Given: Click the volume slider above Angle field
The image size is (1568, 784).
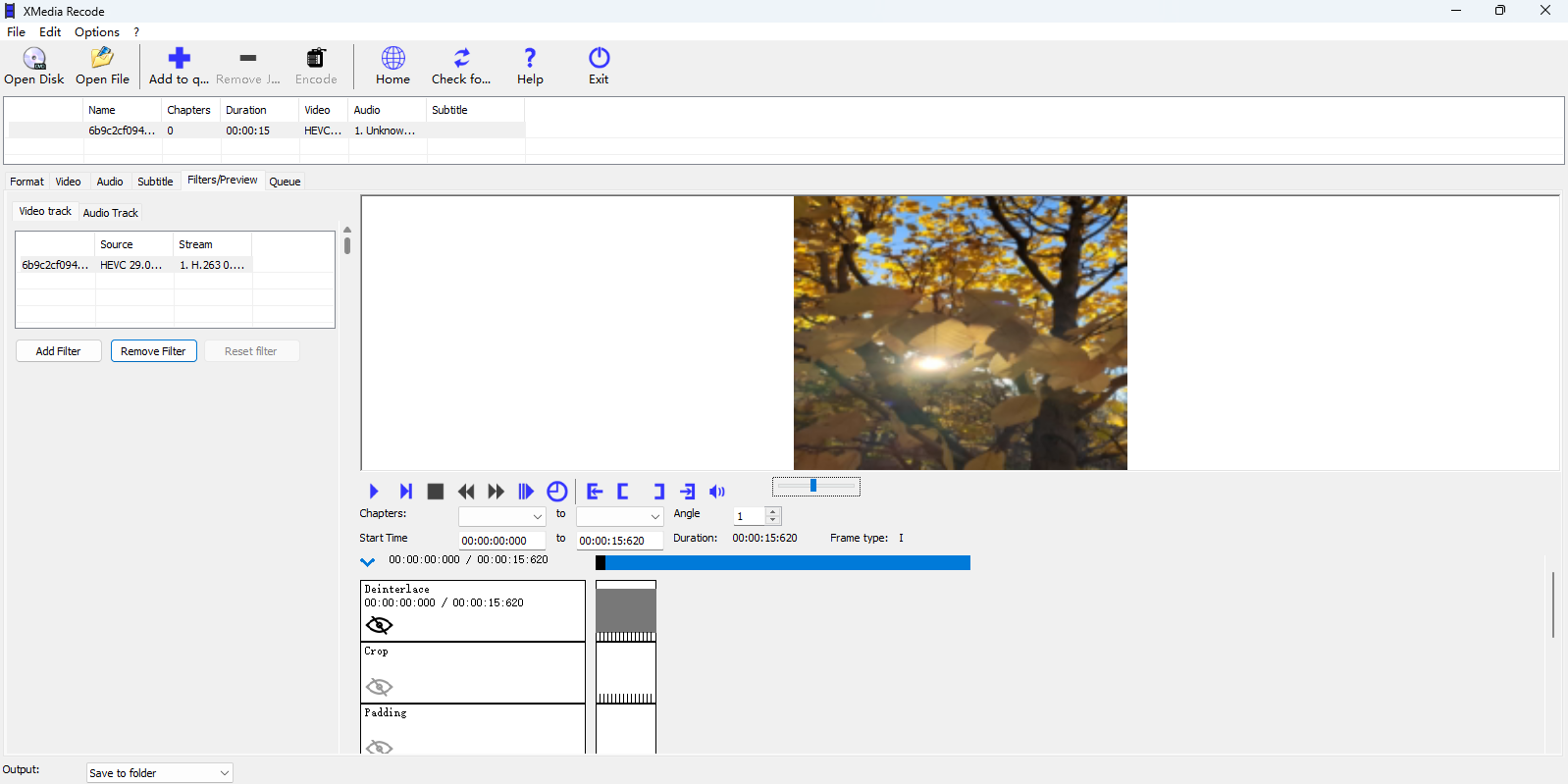Looking at the screenshot, I should coord(815,487).
